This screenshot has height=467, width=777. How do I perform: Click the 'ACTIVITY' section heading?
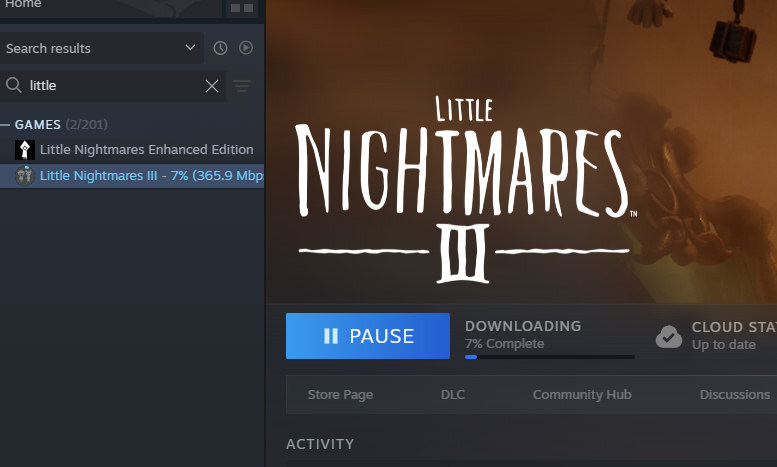(x=320, y=444)
